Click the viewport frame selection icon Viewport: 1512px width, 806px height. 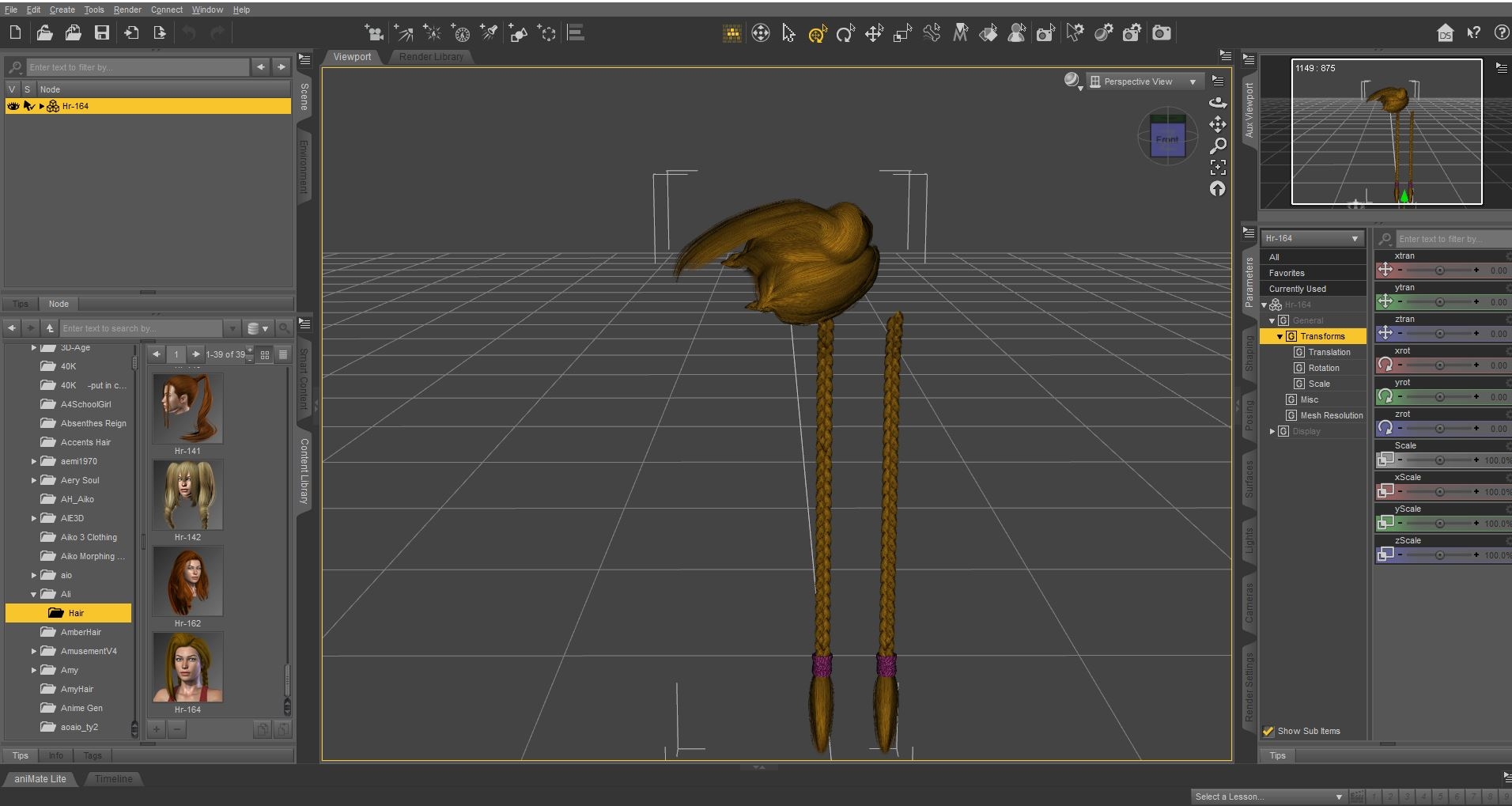(1218, 167)
